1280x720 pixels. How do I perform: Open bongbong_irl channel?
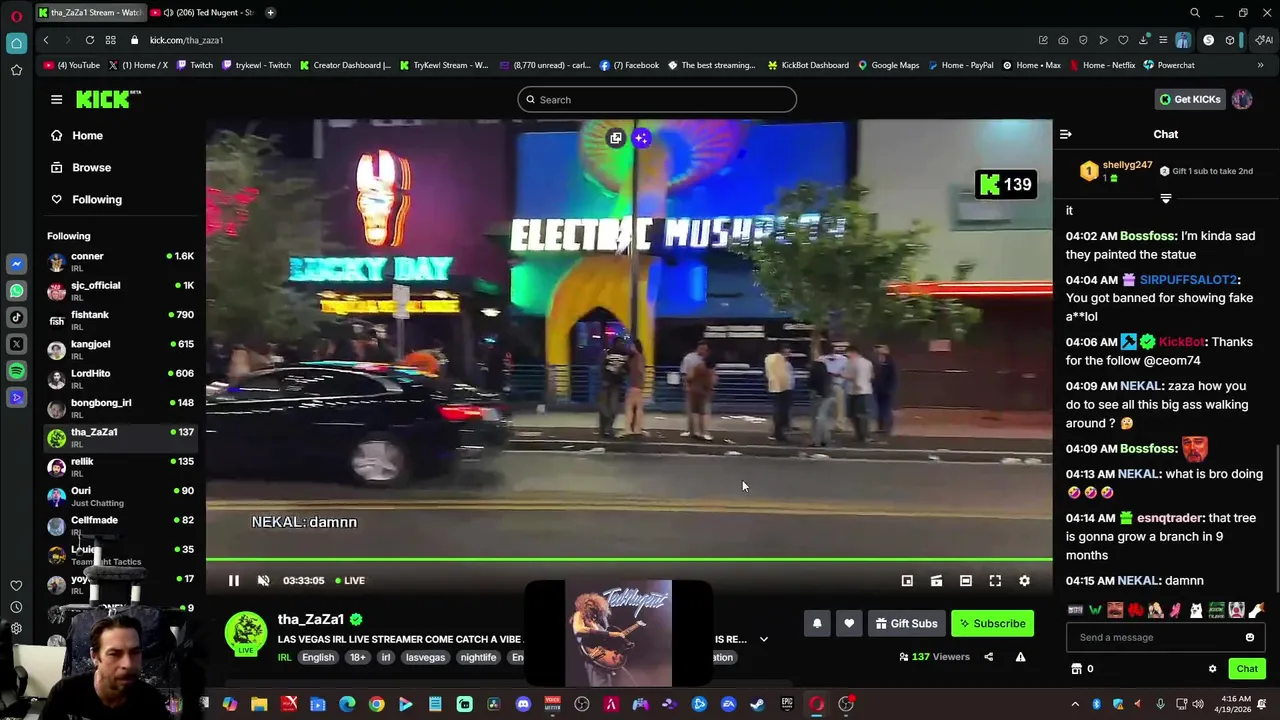(x=120, y=408)
